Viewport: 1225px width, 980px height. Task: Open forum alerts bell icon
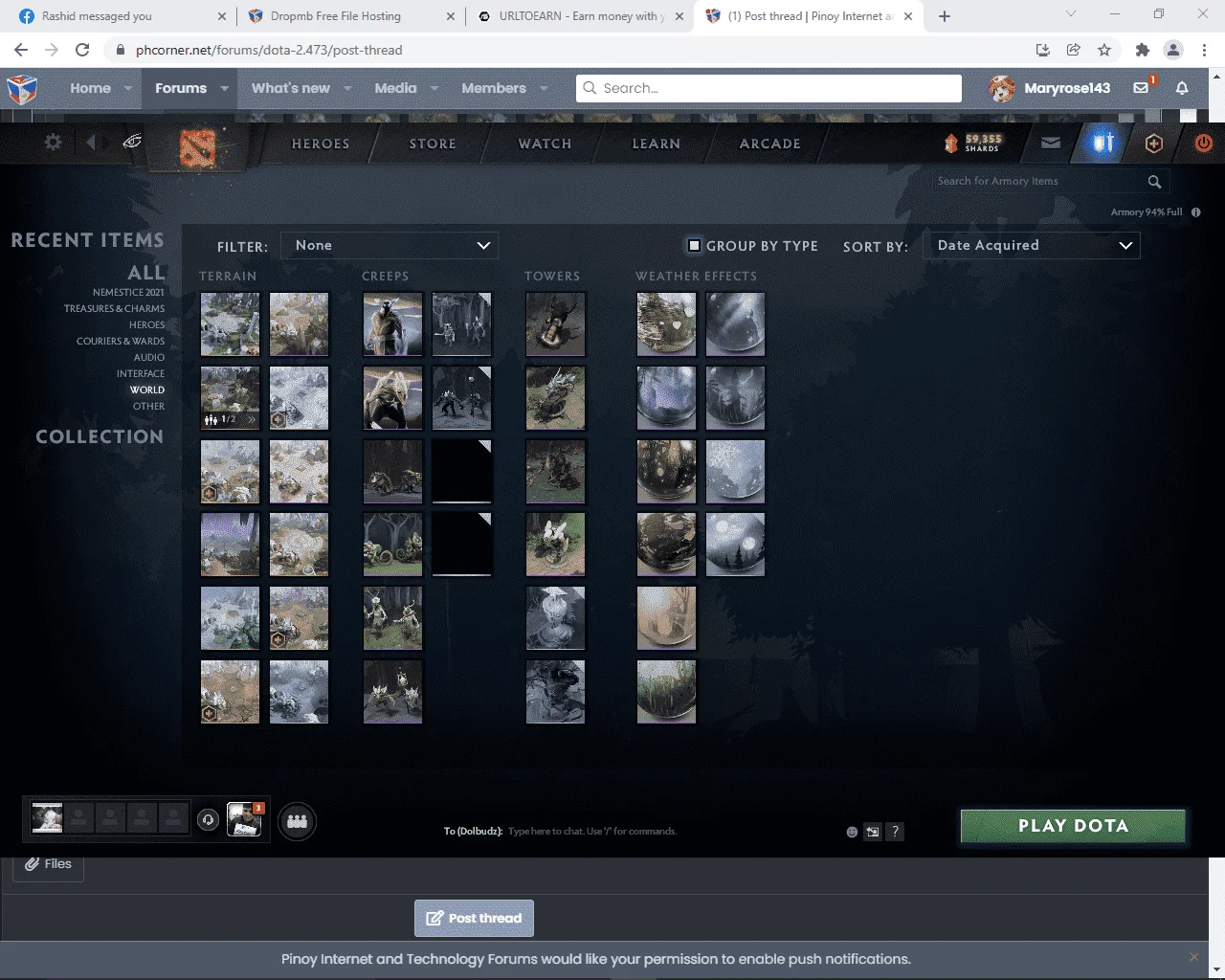tap(1182, 88)
